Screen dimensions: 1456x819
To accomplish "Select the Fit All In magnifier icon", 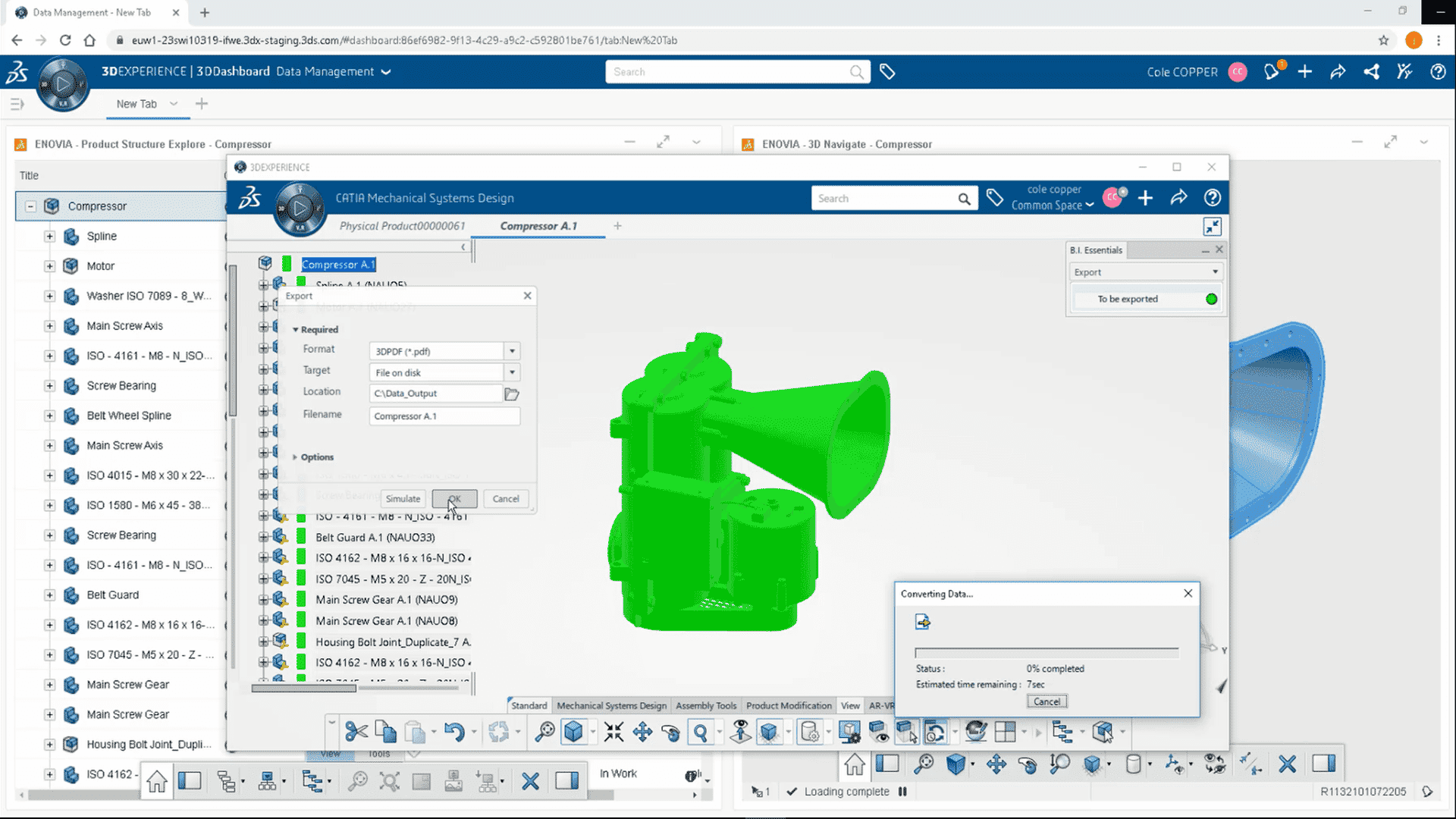I will pos(544,732).
